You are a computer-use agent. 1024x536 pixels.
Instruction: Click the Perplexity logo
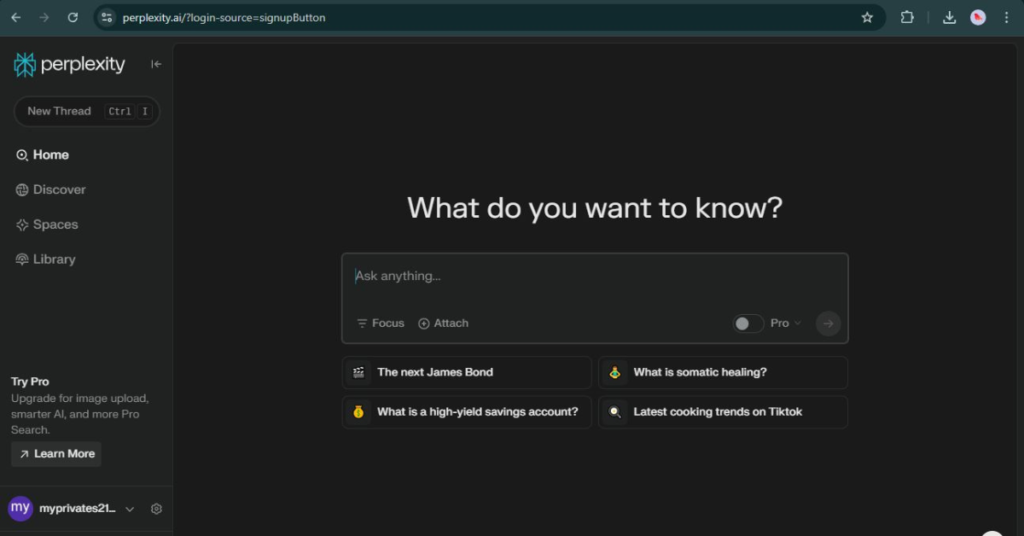pos(69,64)
